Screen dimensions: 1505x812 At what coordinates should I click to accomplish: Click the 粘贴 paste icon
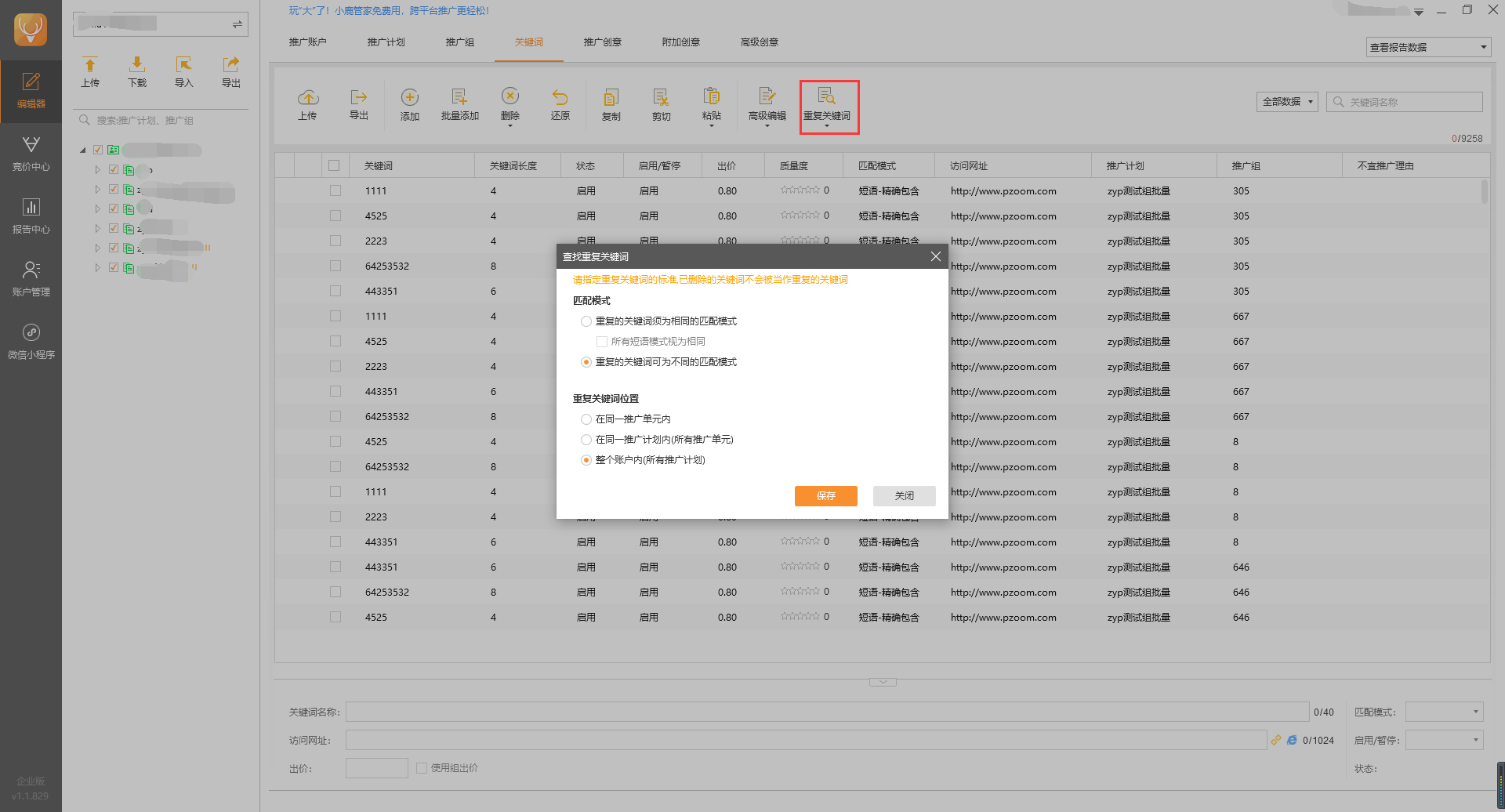tap(711, 105)
